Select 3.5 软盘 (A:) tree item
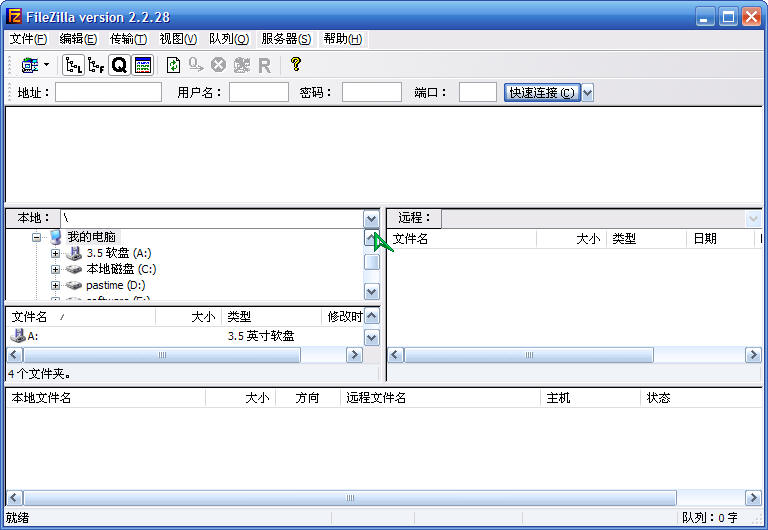This screenshot has height=530, width=768. pos(119,253)
